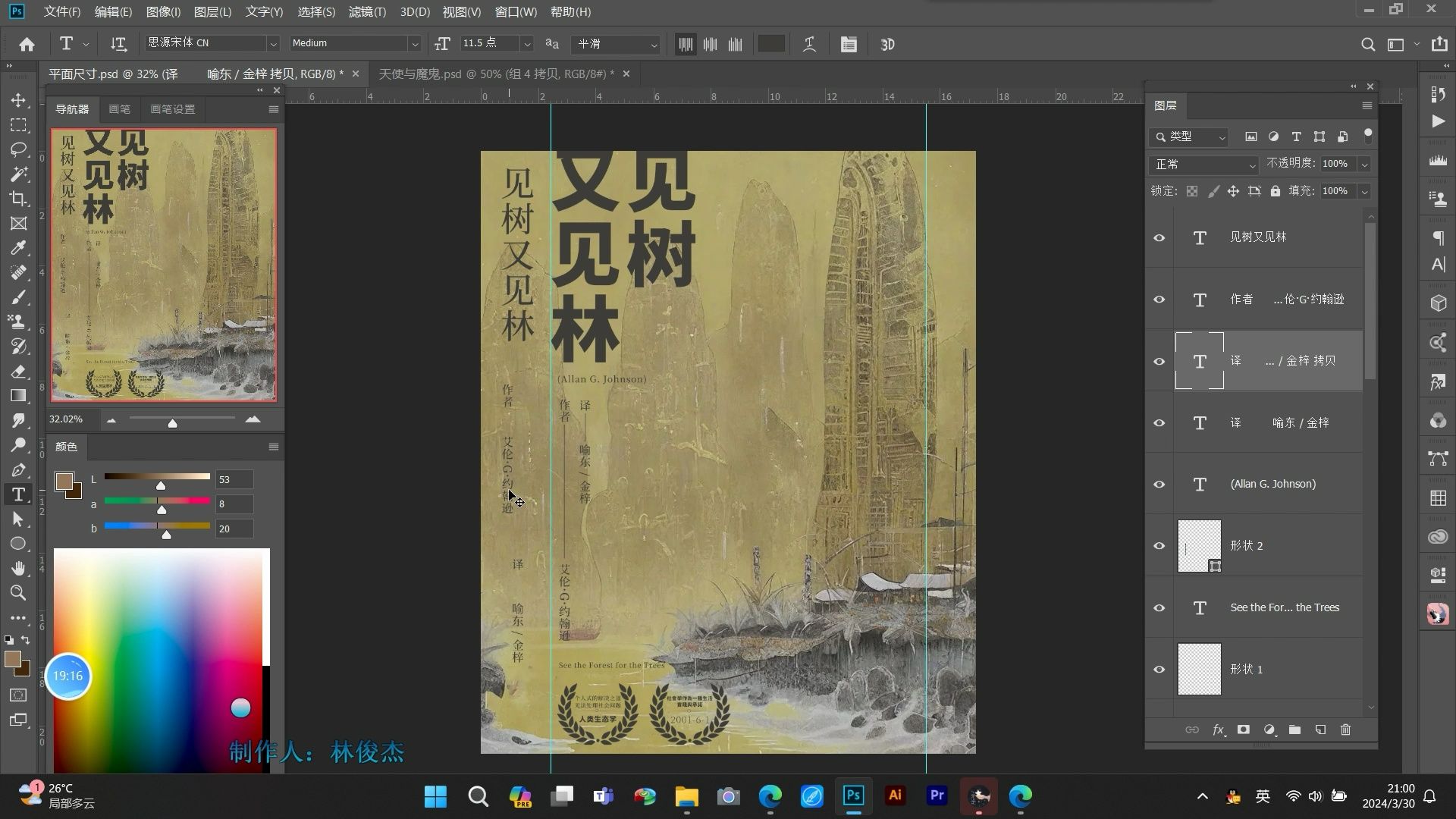
Task: Switch to the 画笔设置 tab
Action: [x=172, y=109]
